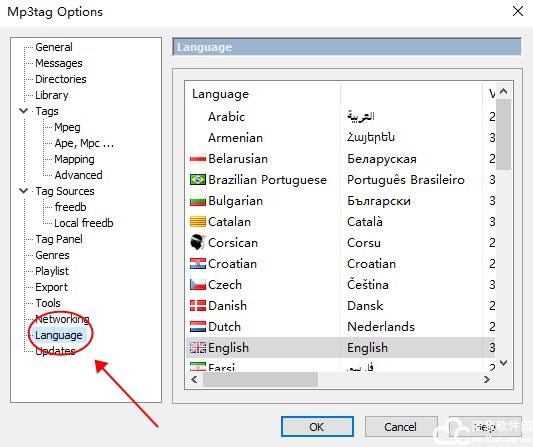Select the Czech flag icon
This screenshot has width=533, height=447.
pos(197,285)
